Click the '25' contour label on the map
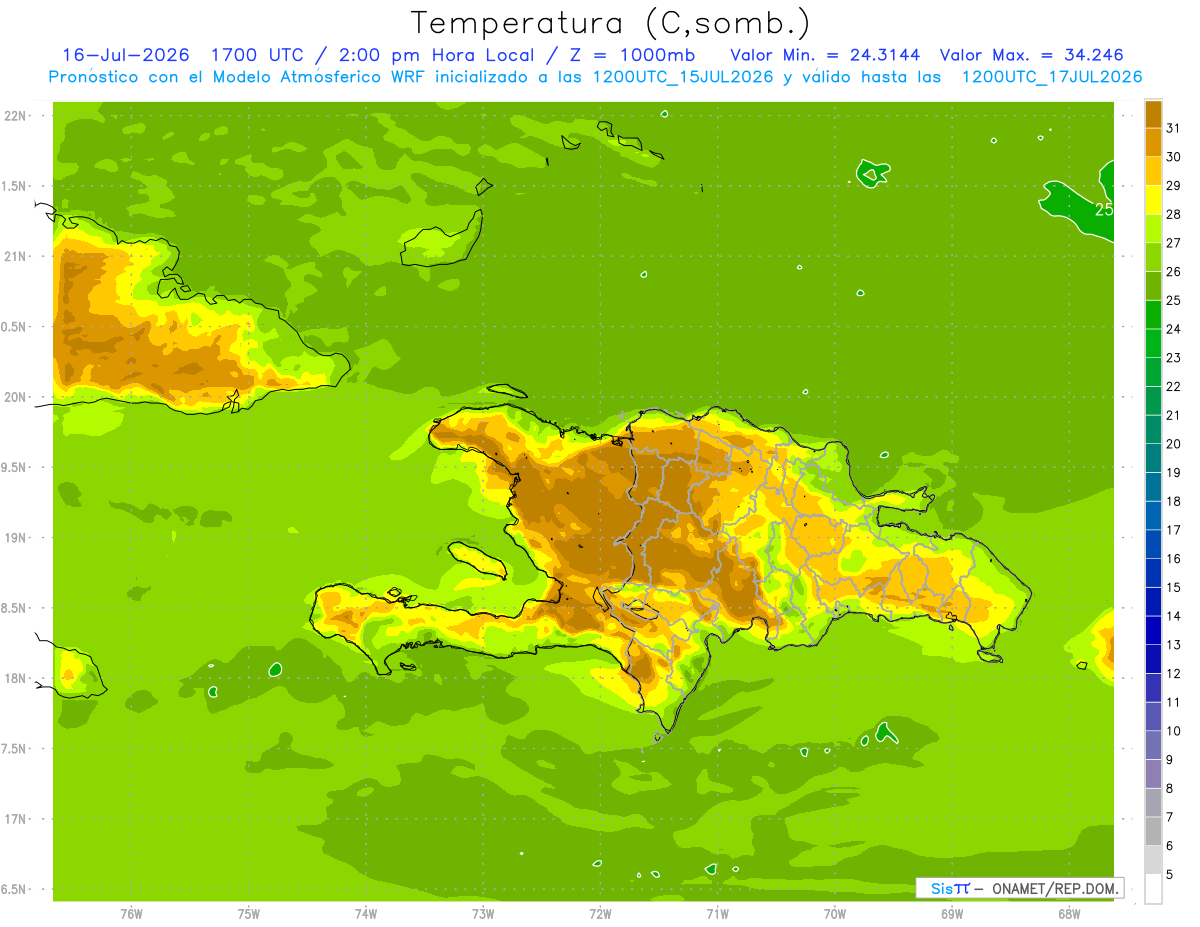Image resolution: width=1200 pixels, height=927 pixels. (1104, 210)
